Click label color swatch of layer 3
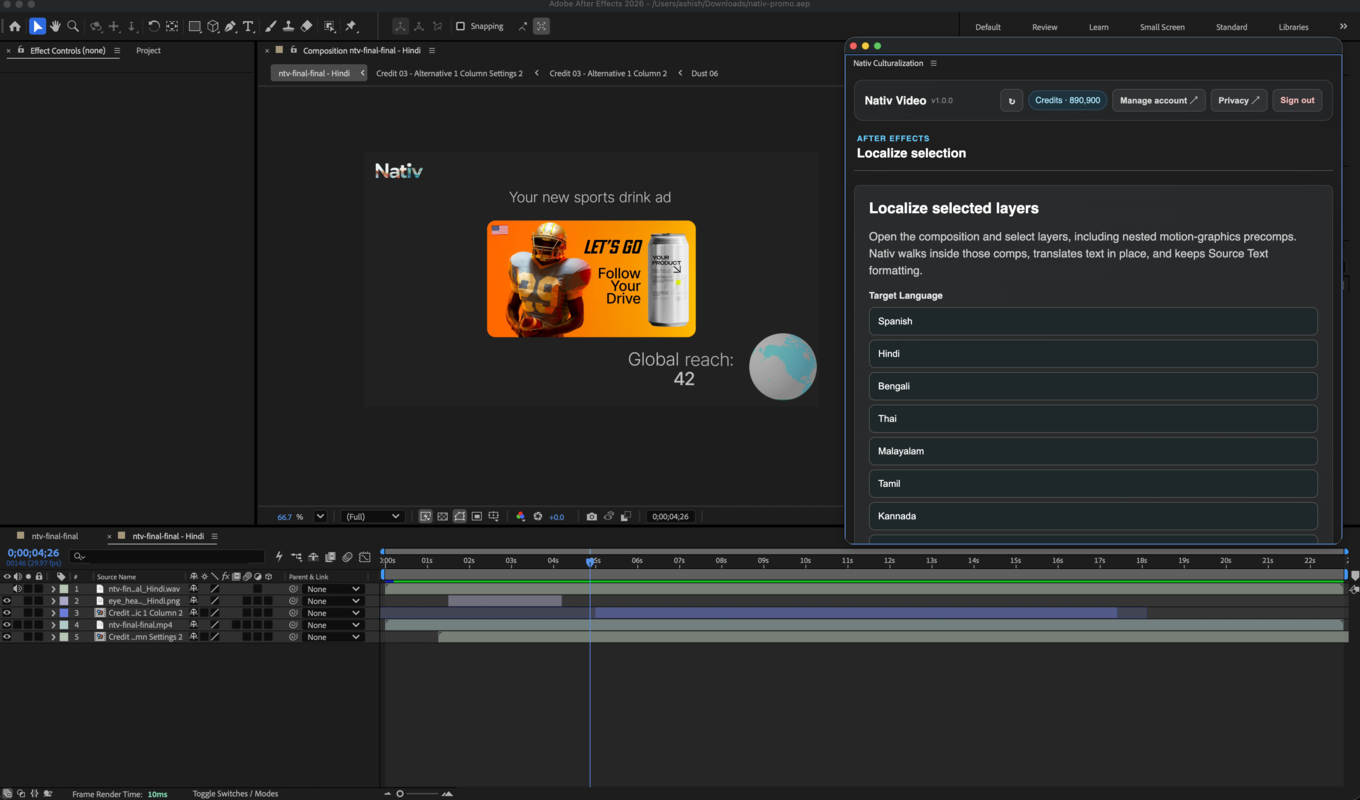This screenshot has height=800, width=1360. (x=64, y=613)
